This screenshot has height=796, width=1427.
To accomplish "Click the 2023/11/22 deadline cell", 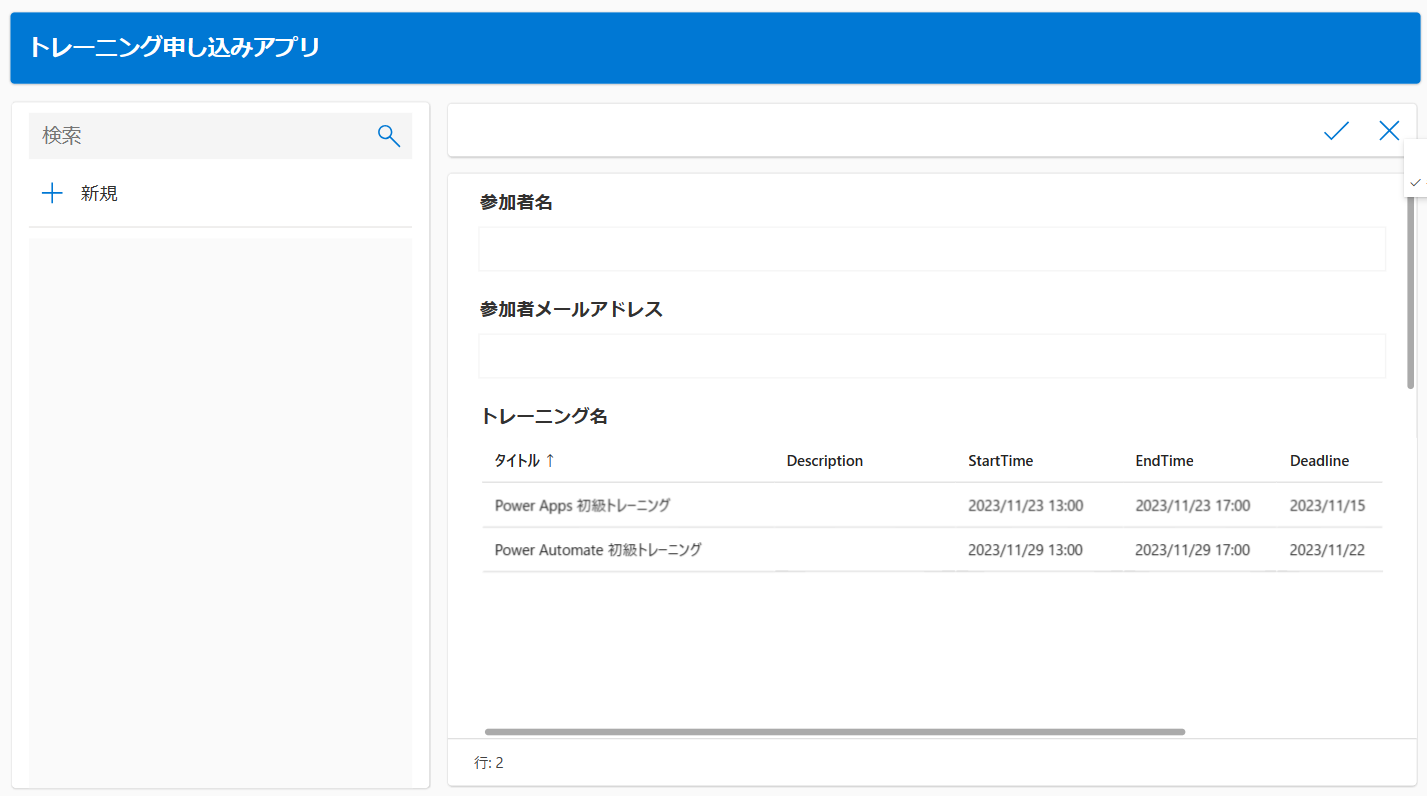I will click(x=1327, y=550).
